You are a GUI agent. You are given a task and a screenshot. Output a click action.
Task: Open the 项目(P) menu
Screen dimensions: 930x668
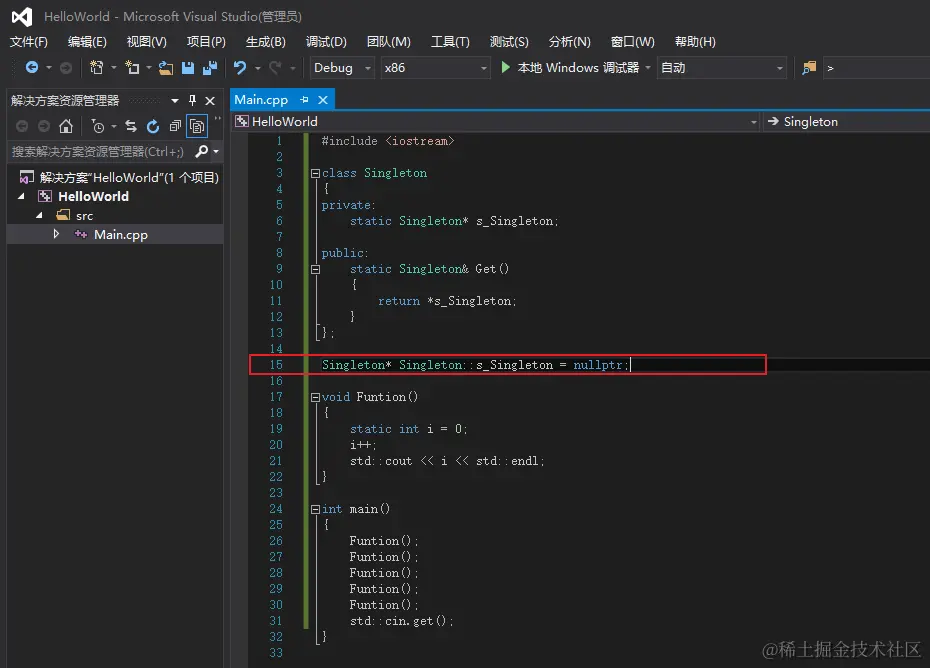(206, 42)
